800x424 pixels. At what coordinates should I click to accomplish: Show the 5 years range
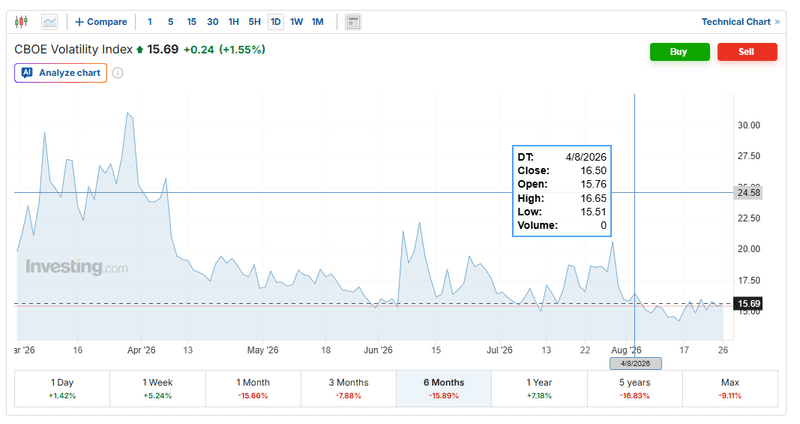[x=635, y=389]
